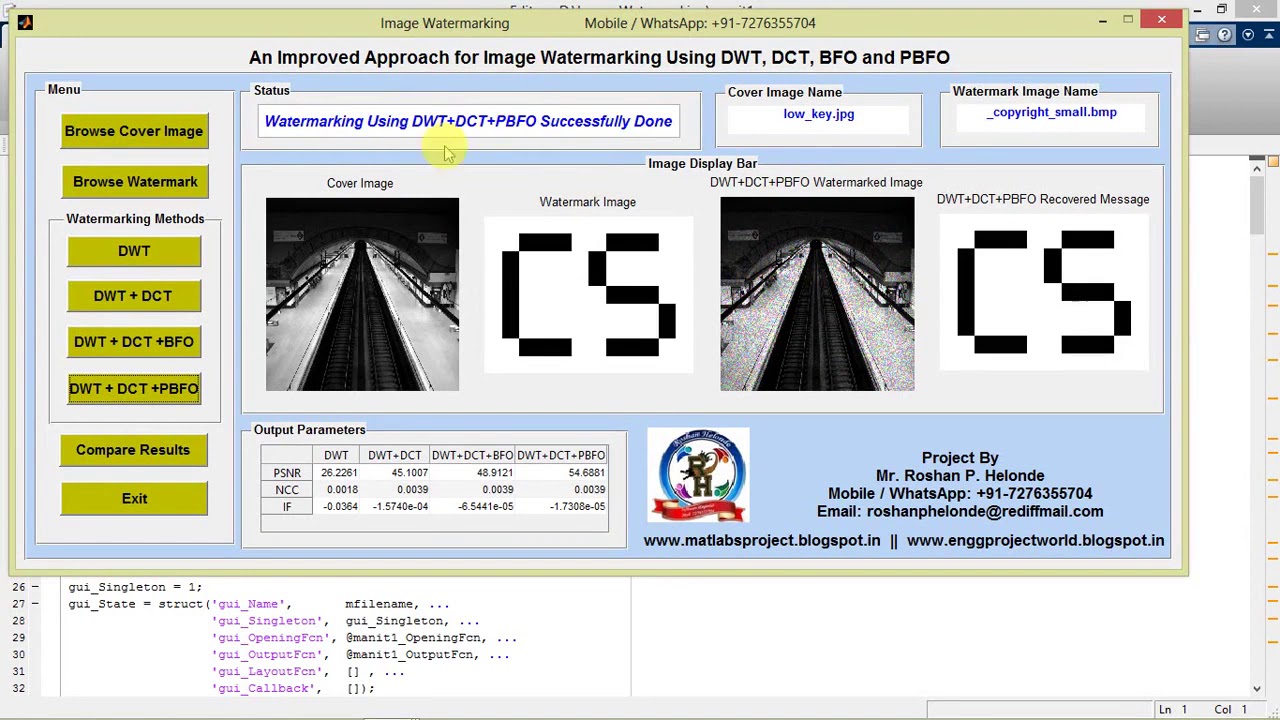The image size is (1280, 720).
Task: Select IF value -6.5441e-05
Action: pyautogui.click(x=486, y=507)
